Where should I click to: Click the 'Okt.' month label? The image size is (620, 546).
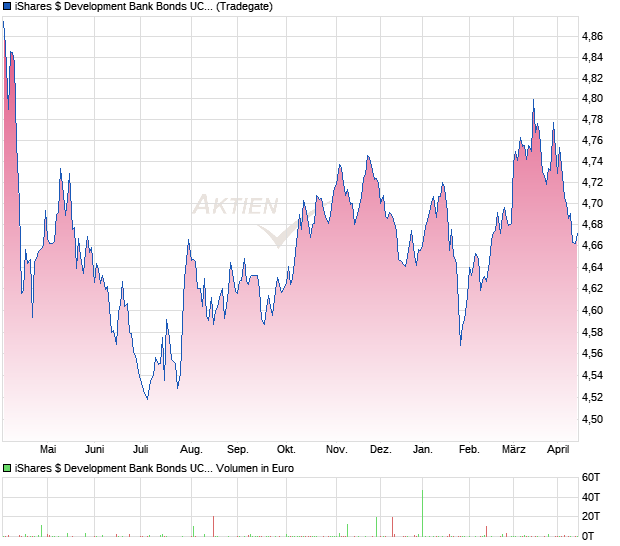[286, 450]
